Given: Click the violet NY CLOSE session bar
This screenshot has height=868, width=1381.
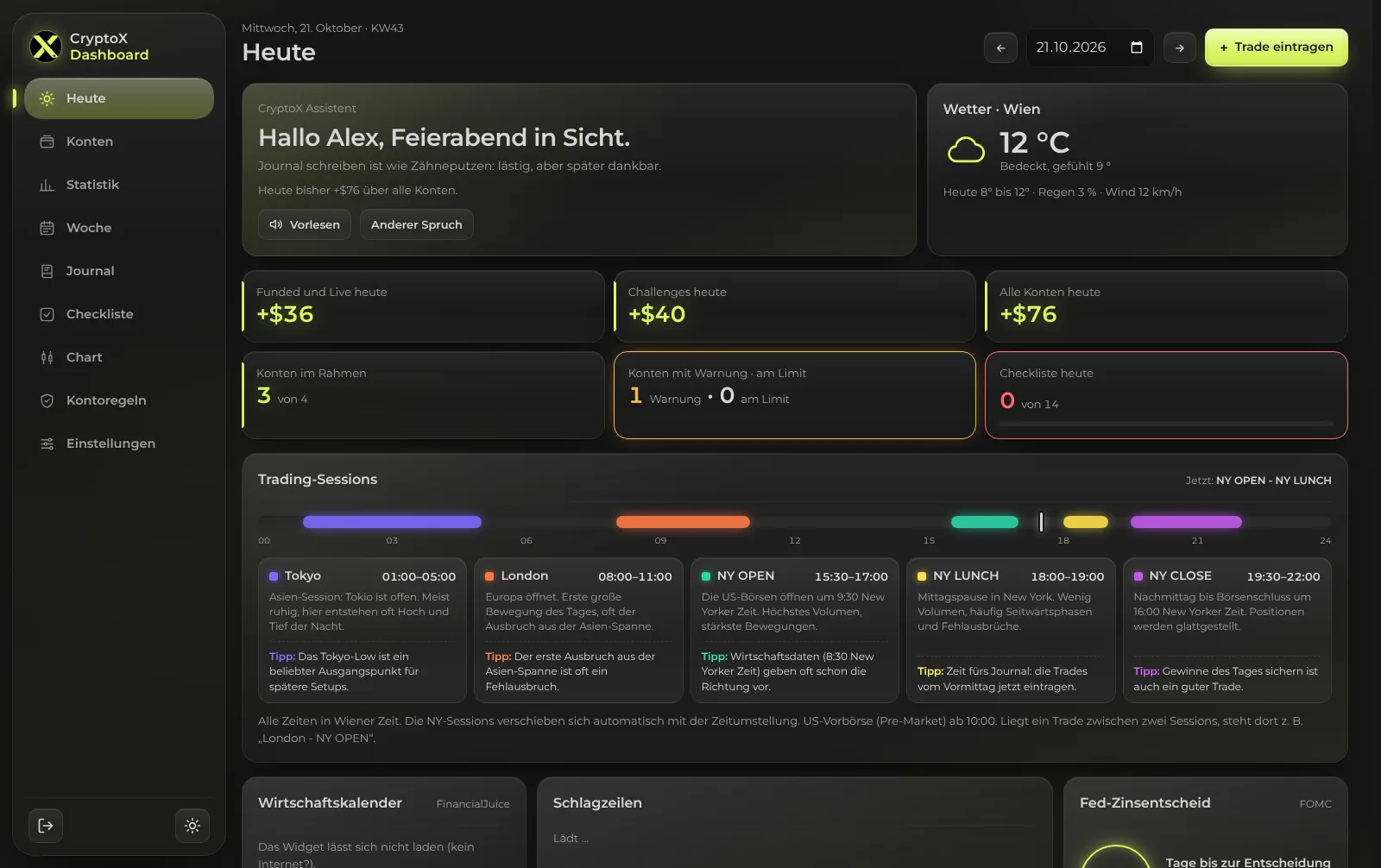Looking at the screenshot, I should tap(1186, 522).
